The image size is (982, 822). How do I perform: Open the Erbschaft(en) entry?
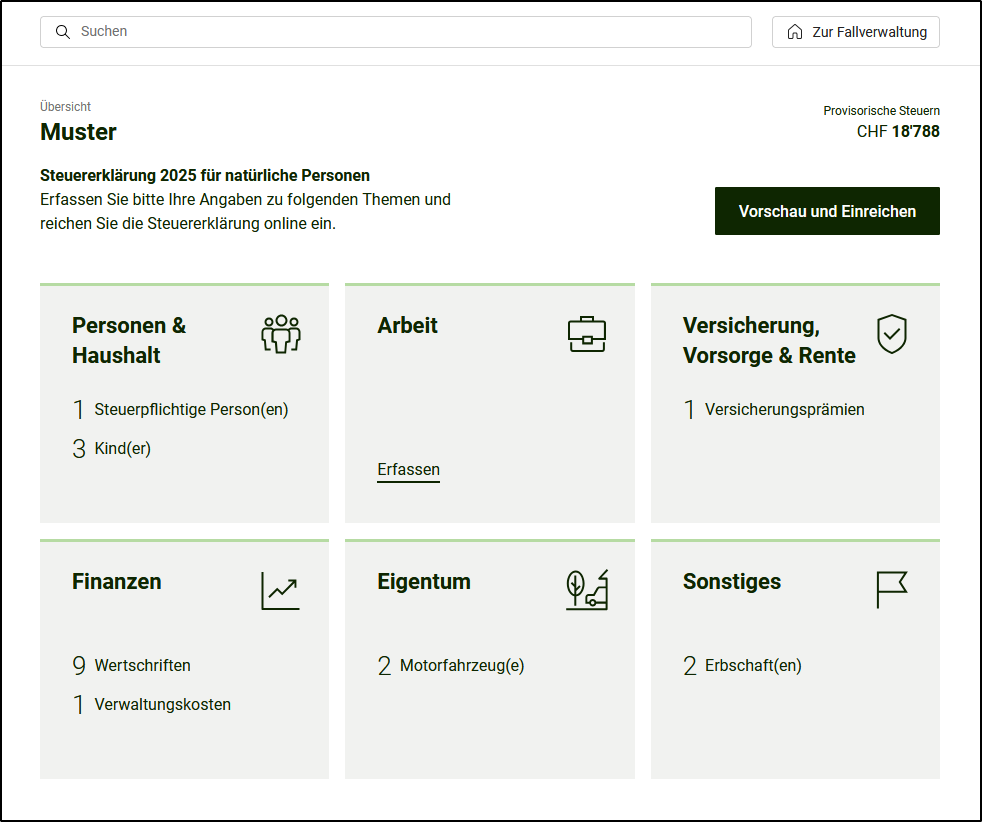click(752, 666)
